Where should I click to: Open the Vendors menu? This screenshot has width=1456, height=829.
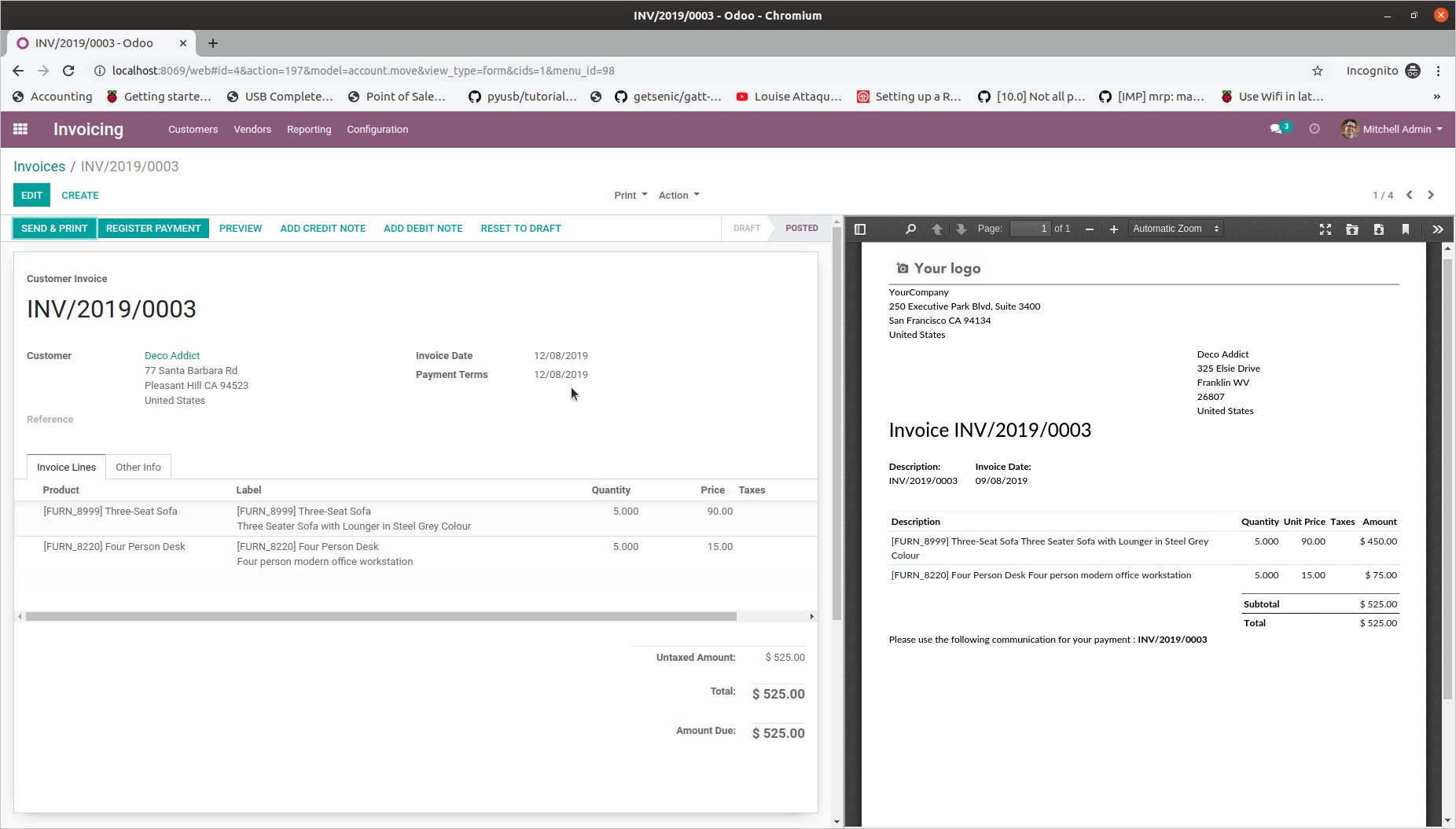click(x=252, y=130)
